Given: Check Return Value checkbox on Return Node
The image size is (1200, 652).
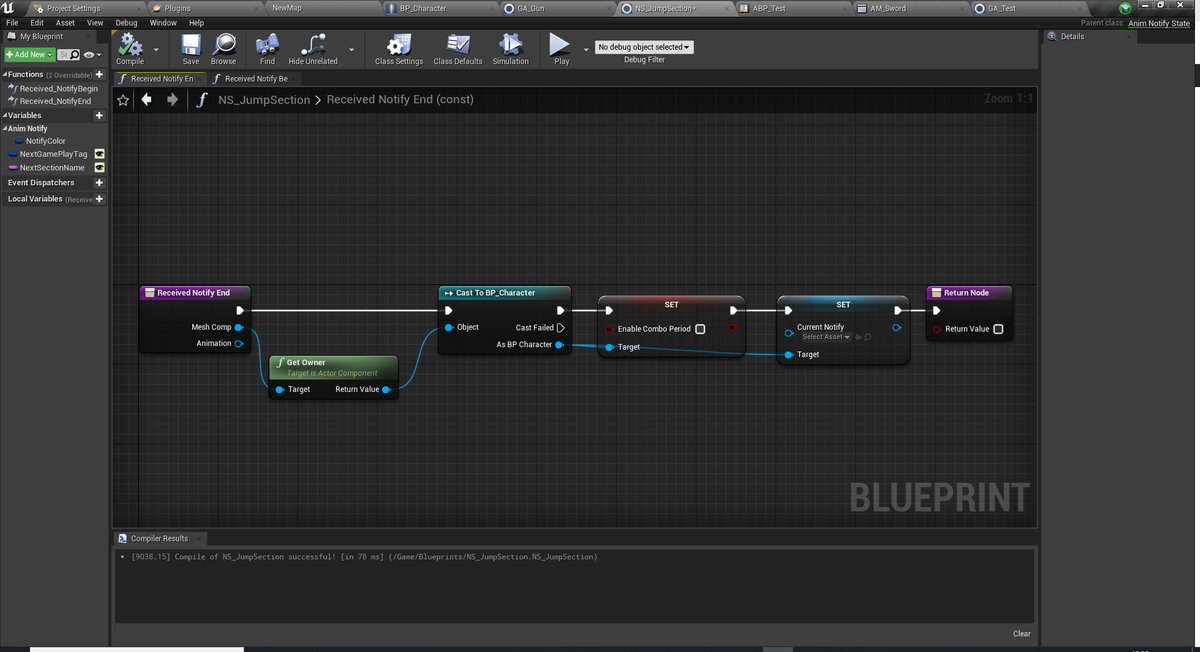Looking at the screenshot, I should [x=998, y=329].
